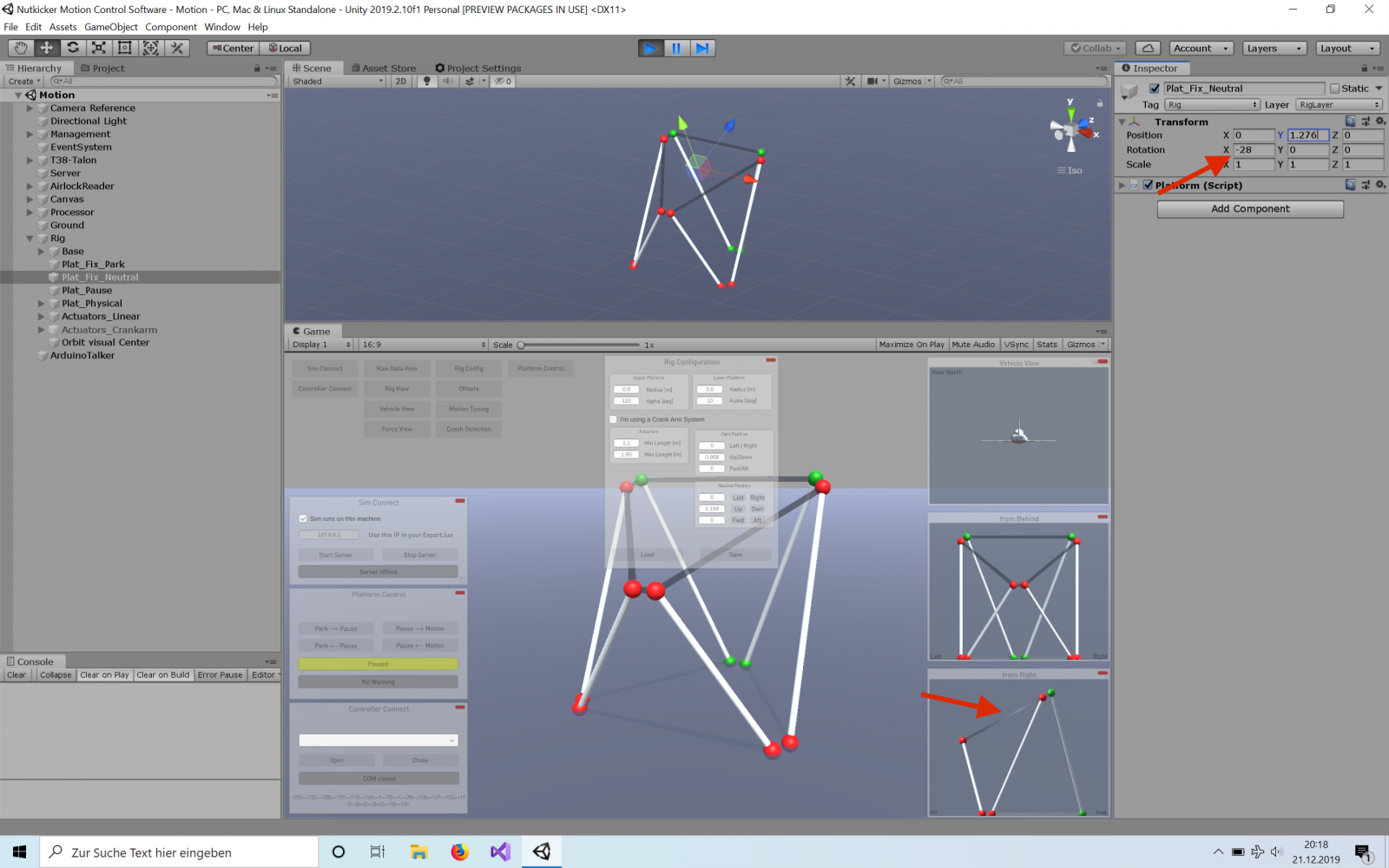Click the Add Component button

point(1250,208)
